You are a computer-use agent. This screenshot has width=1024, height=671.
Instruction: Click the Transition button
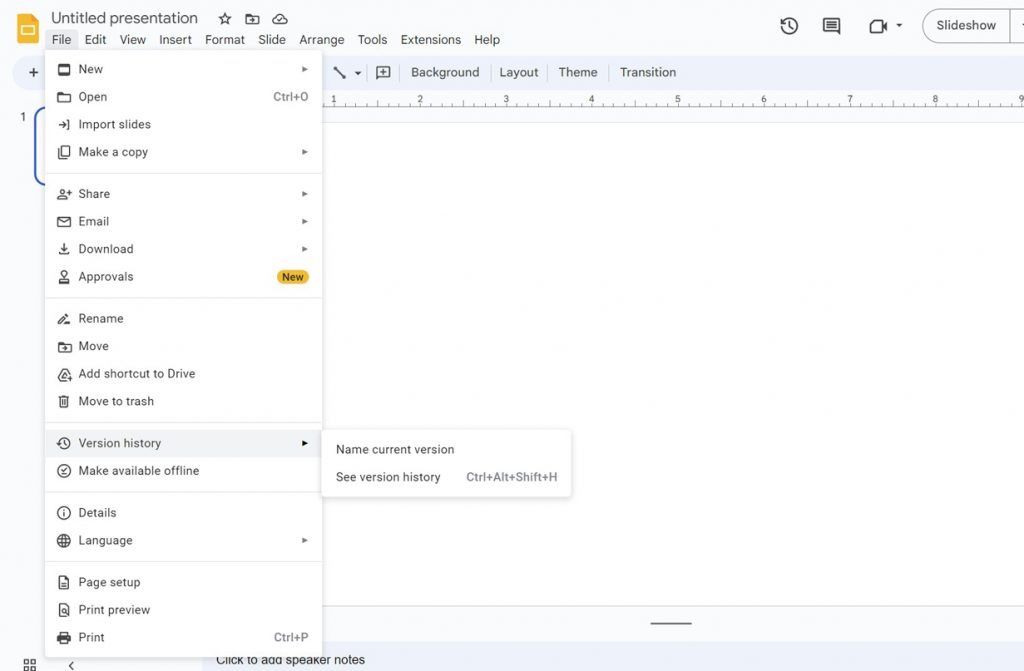click(x=648, y=73)
